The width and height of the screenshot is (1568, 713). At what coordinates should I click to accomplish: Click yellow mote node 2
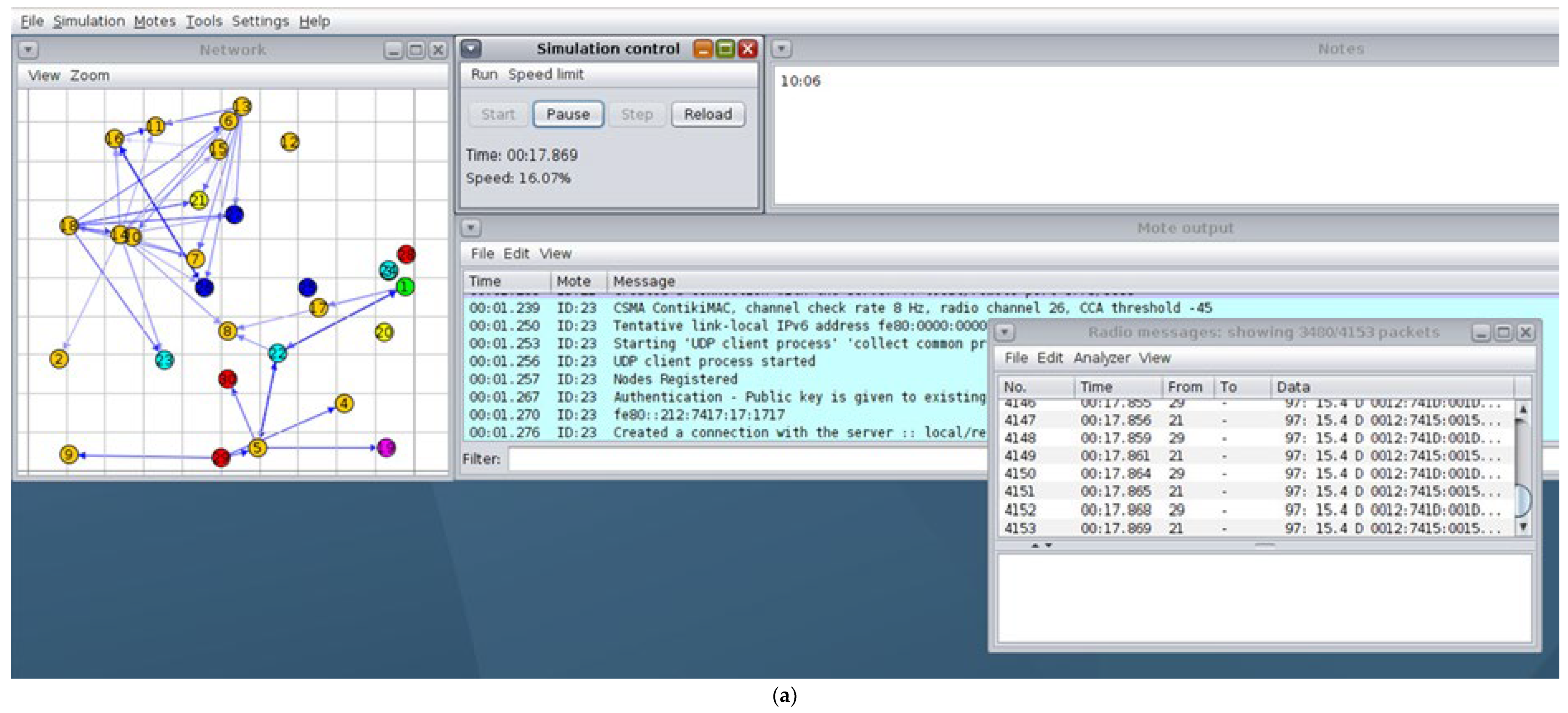59,359
